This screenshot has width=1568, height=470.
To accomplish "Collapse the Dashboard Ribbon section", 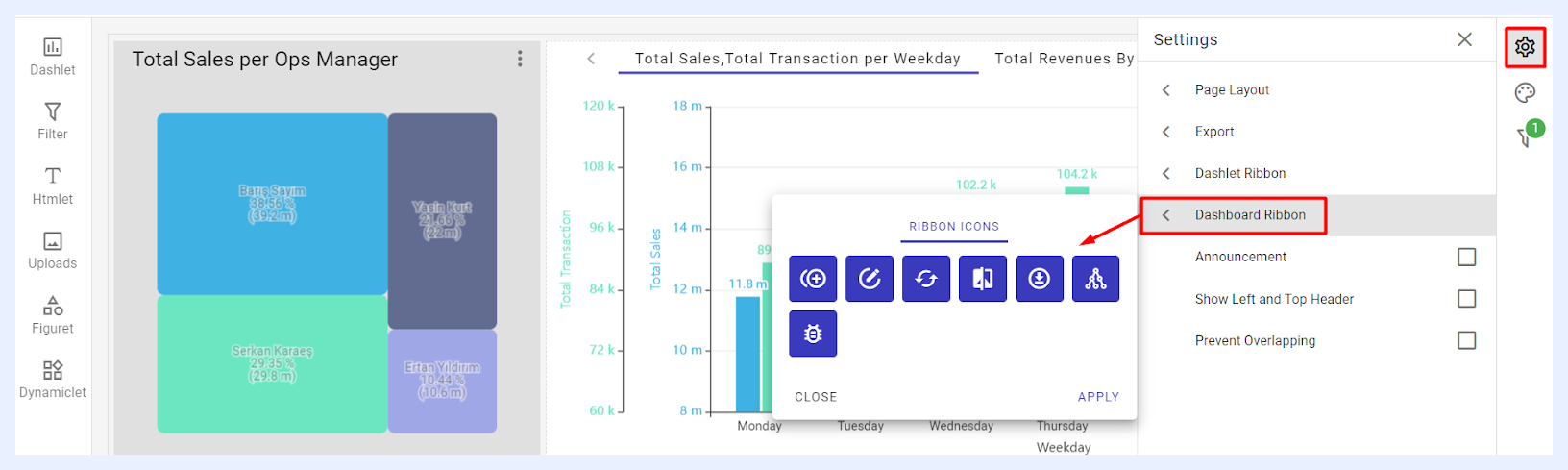I will pyautogui.click(x=1317, y=215).
